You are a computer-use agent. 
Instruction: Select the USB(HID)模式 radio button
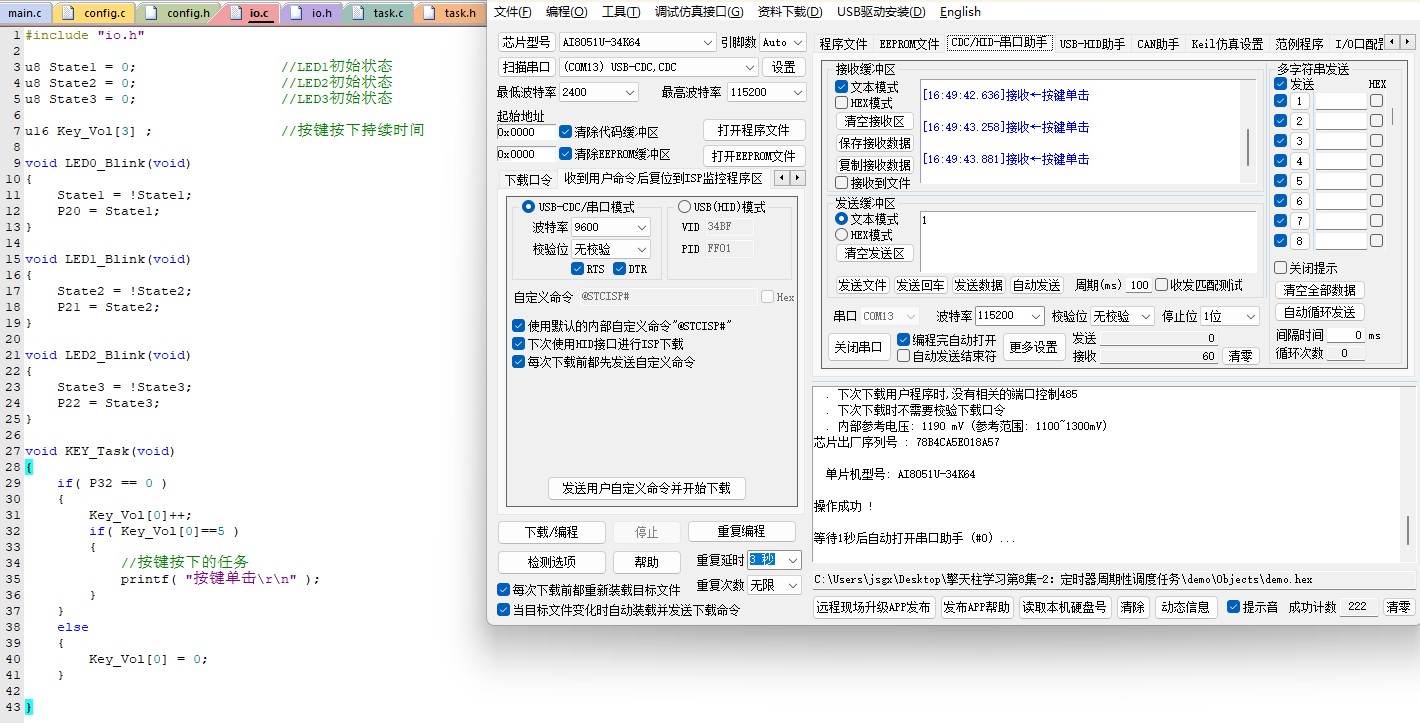click(684, 207)
